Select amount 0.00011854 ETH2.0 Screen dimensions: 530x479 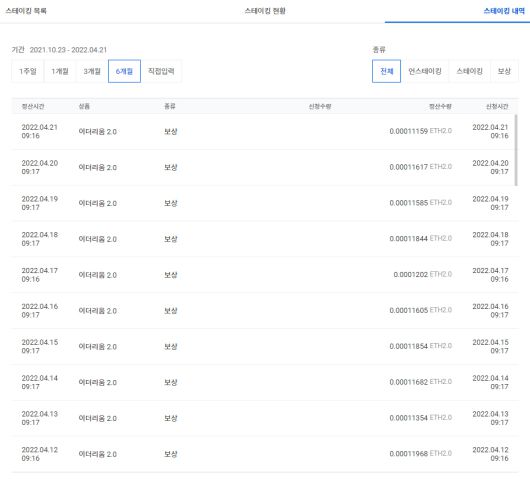click(x=420, y=346)
